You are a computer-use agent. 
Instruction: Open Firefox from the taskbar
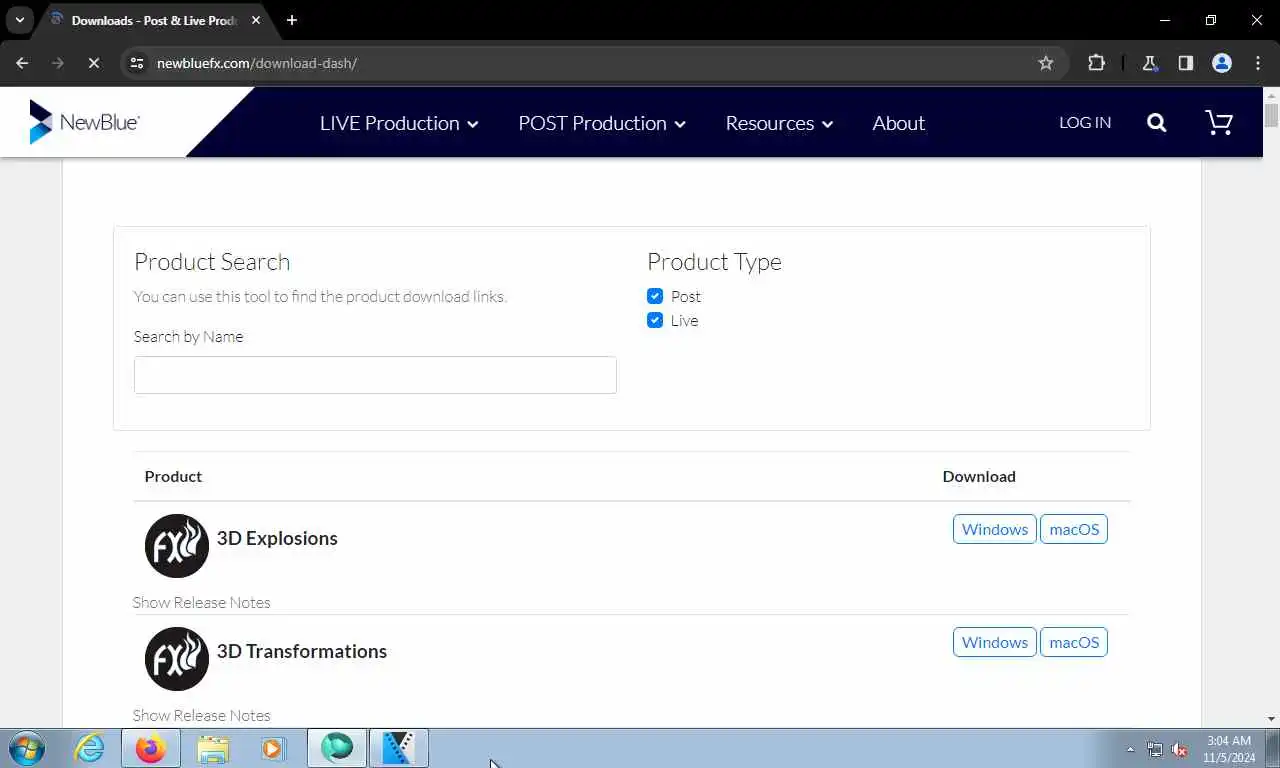(151, 748)
